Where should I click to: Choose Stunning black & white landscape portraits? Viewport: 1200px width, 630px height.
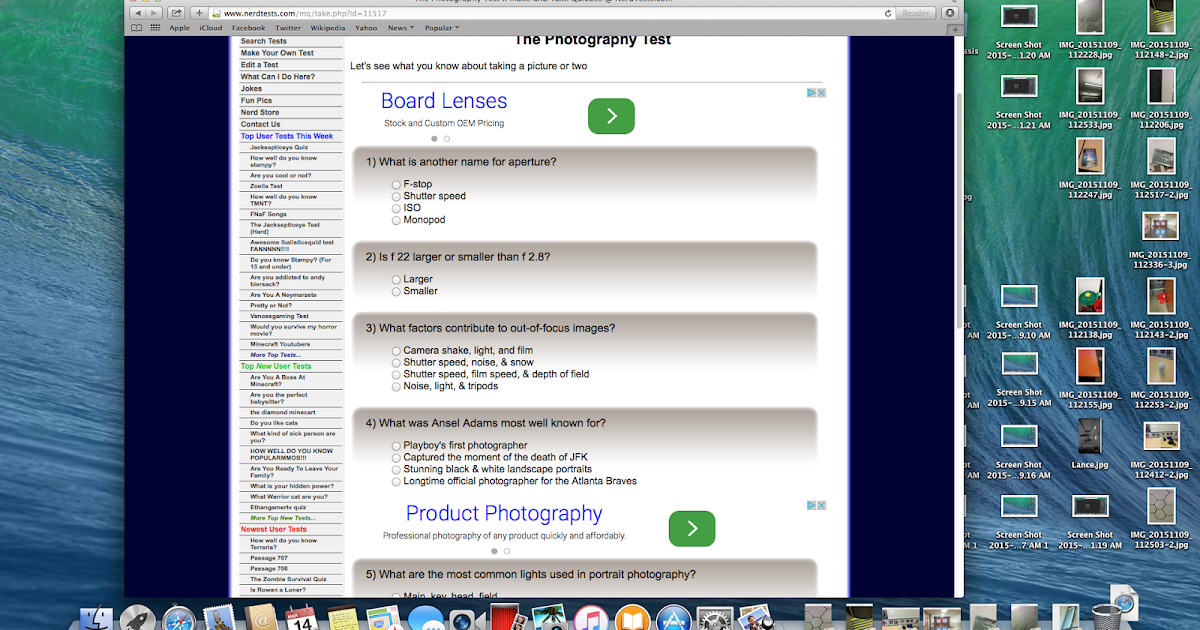point(396,468)
